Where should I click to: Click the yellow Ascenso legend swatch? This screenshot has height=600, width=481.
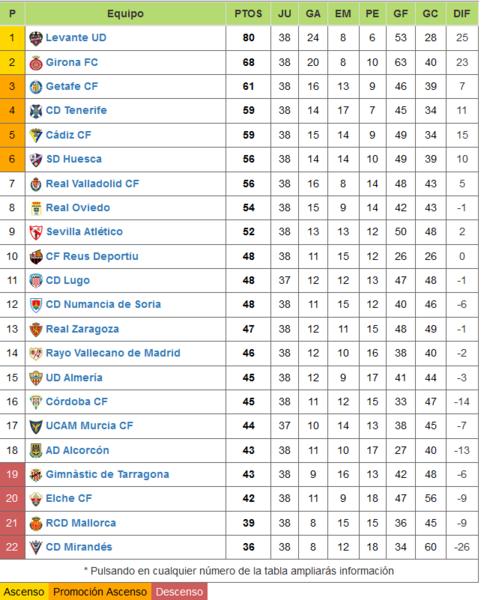coord(24,592)
